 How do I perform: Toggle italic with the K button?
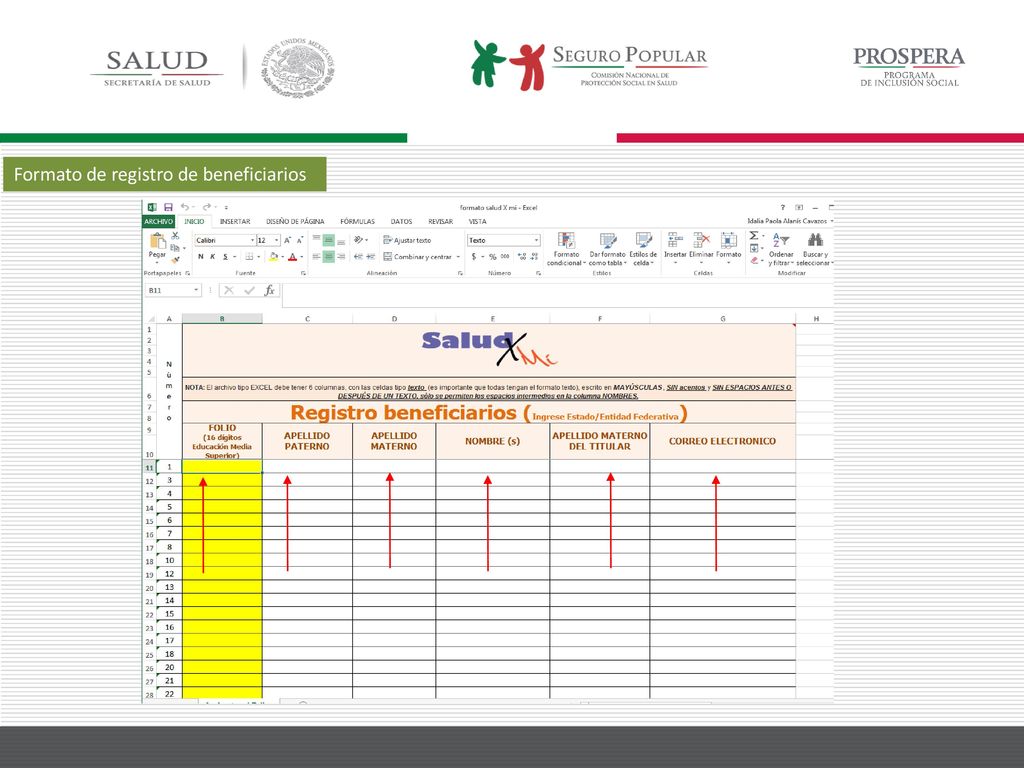213,257
